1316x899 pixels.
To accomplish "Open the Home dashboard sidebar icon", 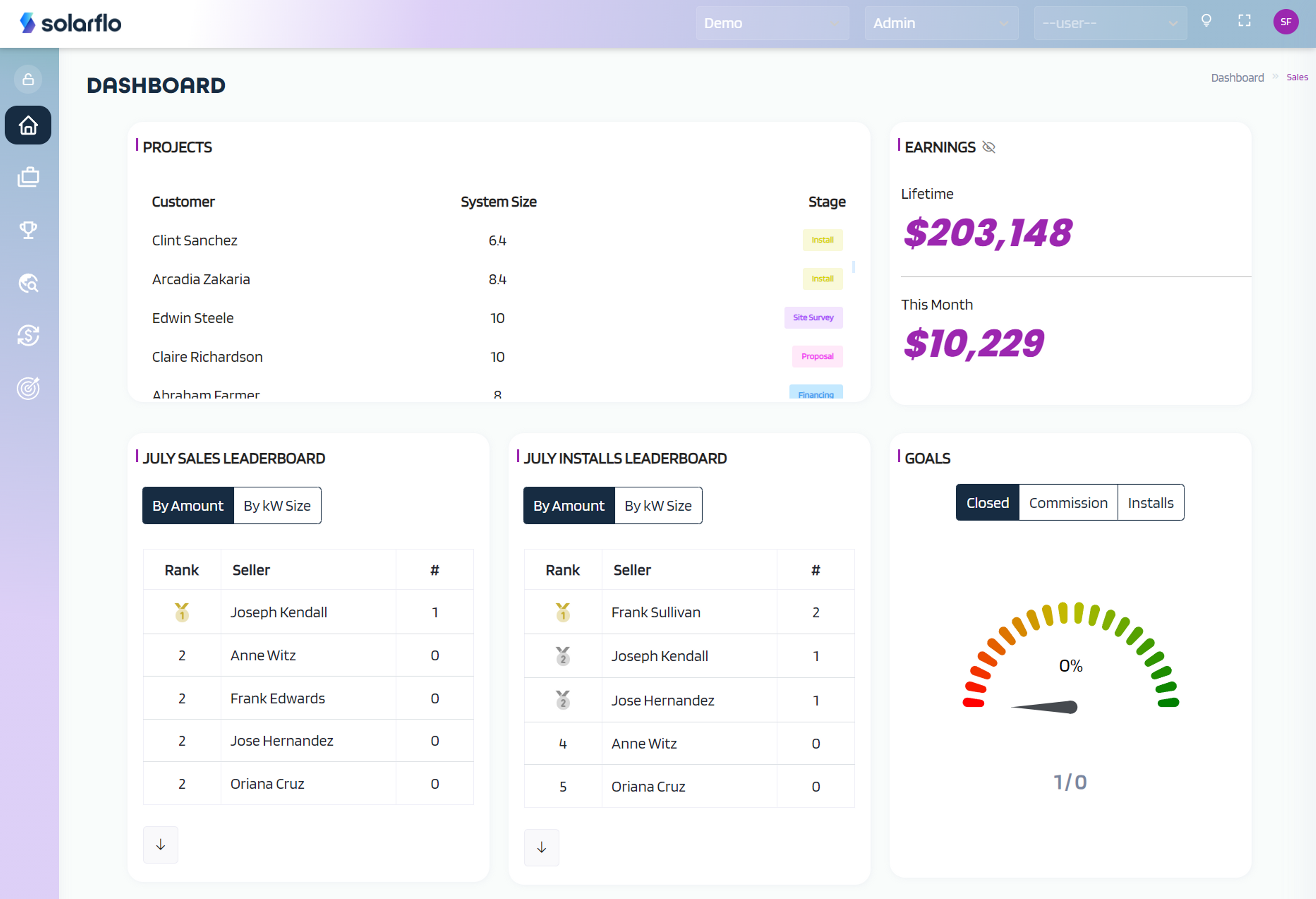I will pyautogui.click(x=28, y=125).
